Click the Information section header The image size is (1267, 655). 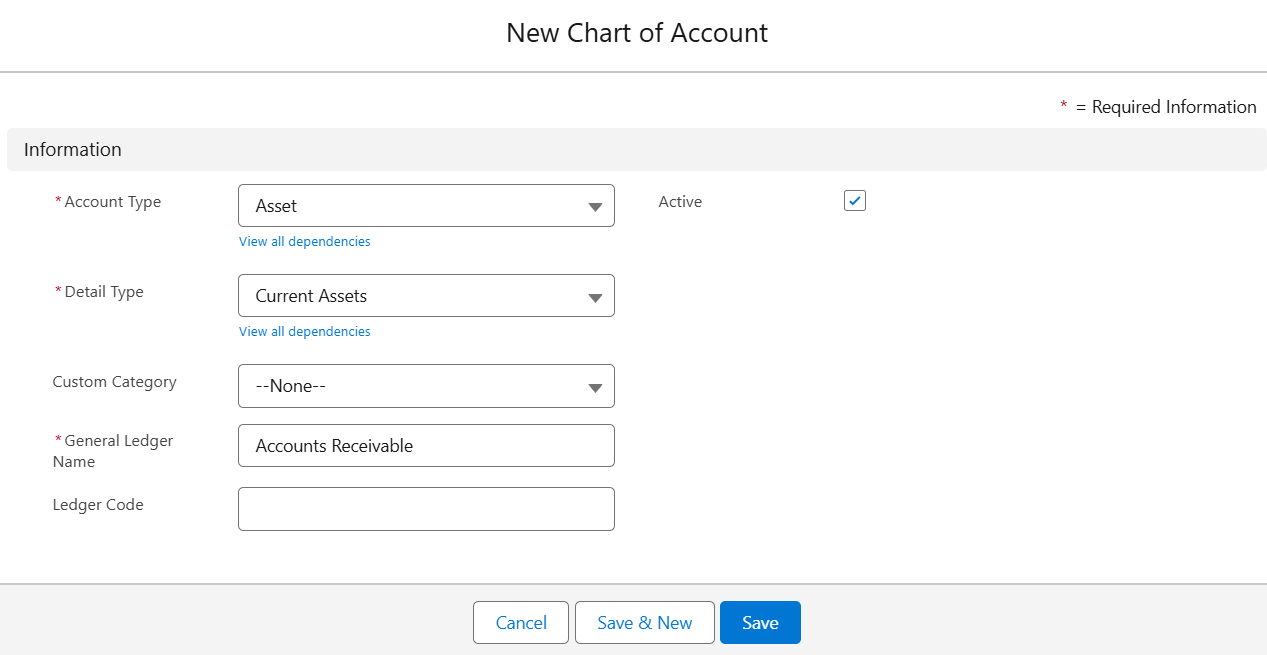(x=73, y=150)
